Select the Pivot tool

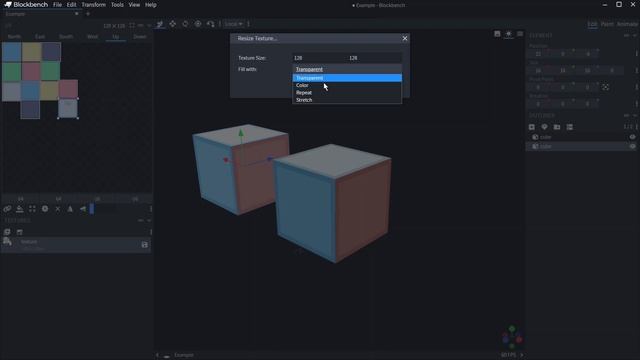(x=198, y=24)
